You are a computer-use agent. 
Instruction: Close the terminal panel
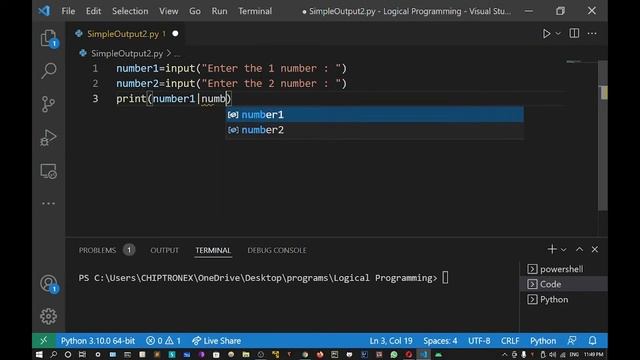pos(595,249)
